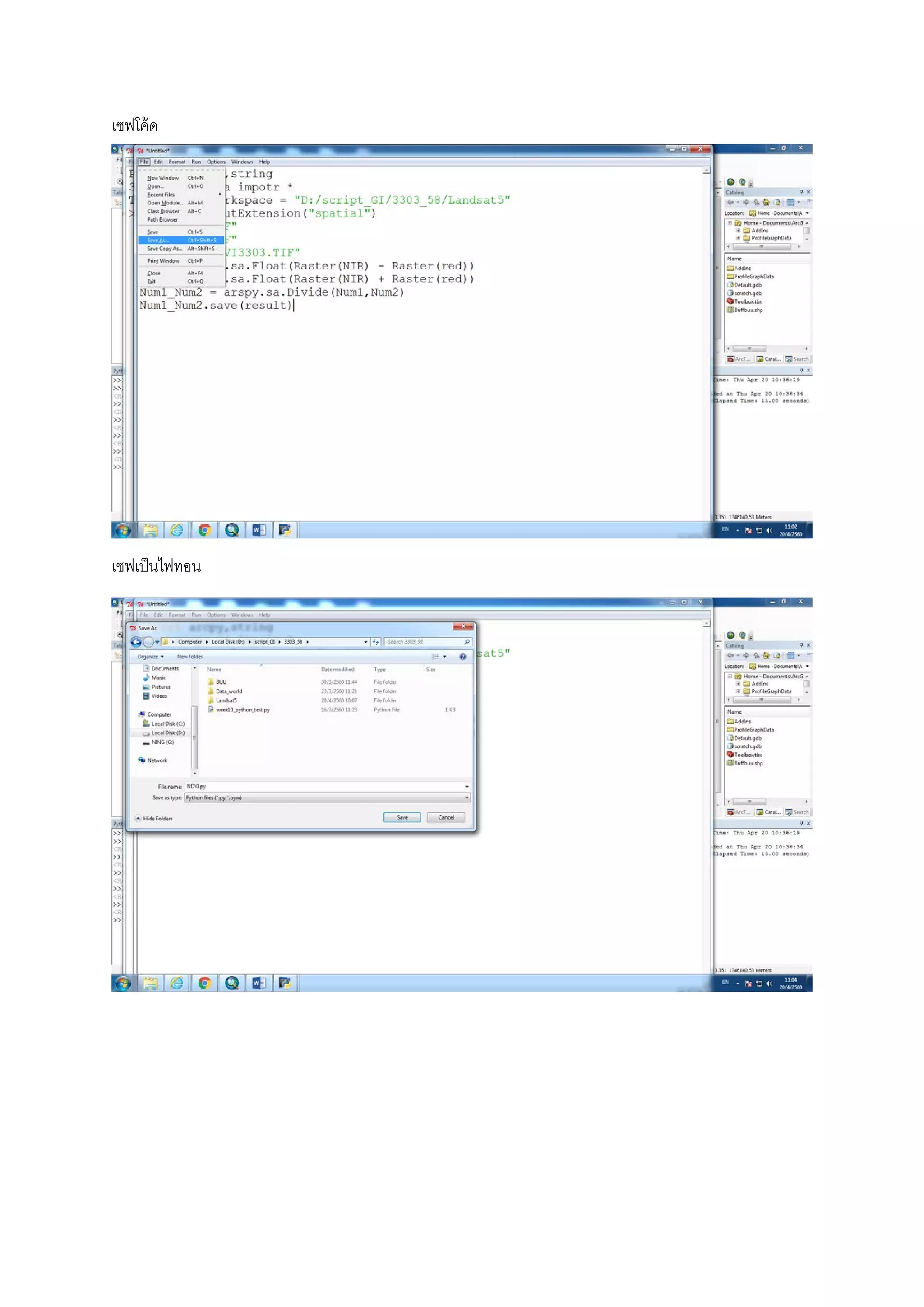Open the Landsat5 folder in the file list
Image resolution: width=924 pixels, height=1307 pixels.
226,701
